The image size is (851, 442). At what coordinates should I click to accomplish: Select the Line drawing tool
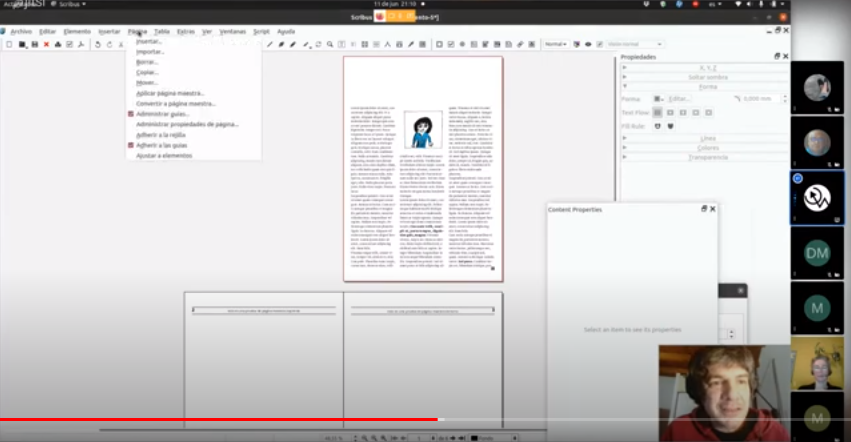[270, 45]
